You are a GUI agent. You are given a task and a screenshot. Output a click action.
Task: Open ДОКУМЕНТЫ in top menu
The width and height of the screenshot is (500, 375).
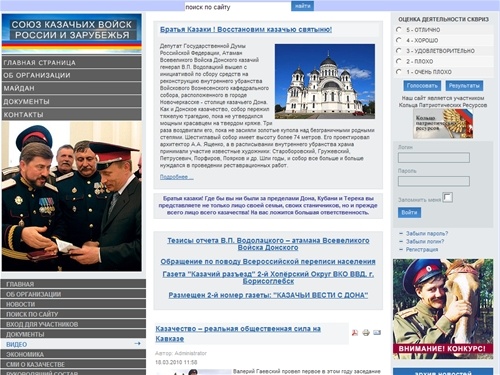coord(72,101)
